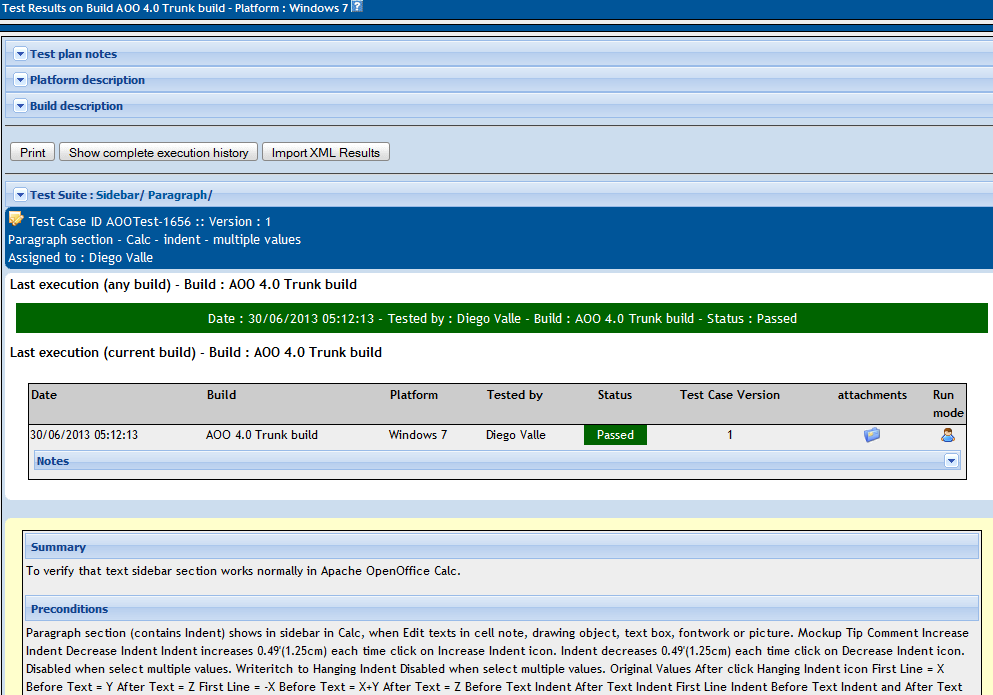Screen dimensions: 993x695
Task: Expand Test plan notes section
Action: pyautogui.click(x=20, y=54)
